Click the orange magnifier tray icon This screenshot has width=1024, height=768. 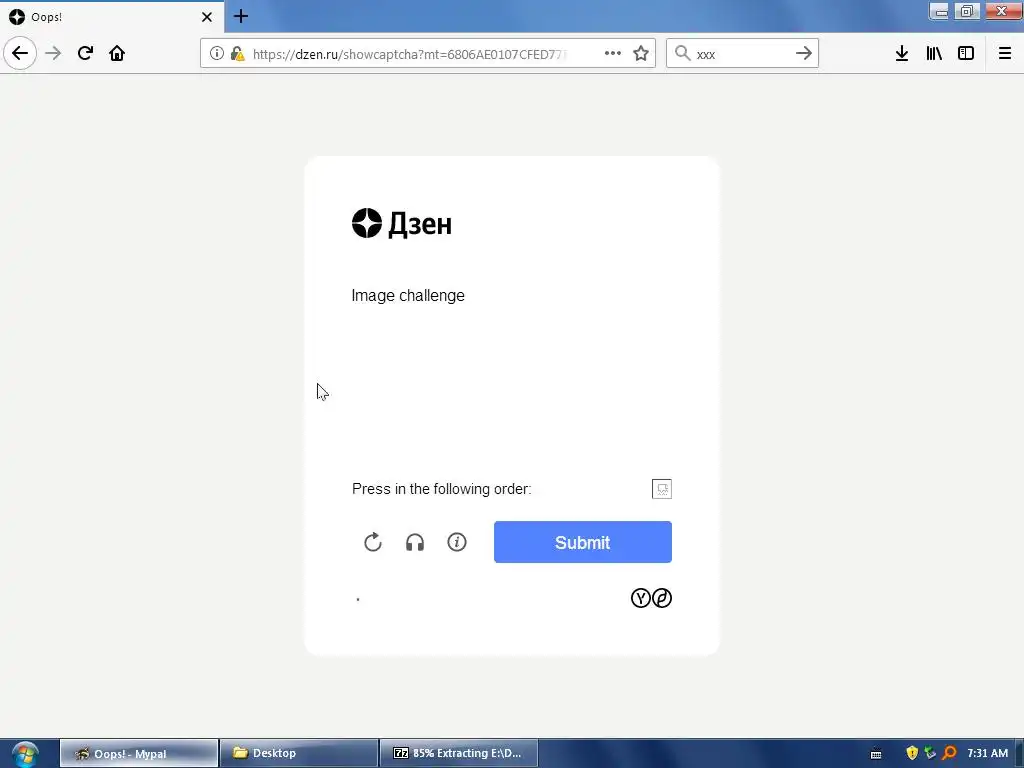[x=950, y=753]
